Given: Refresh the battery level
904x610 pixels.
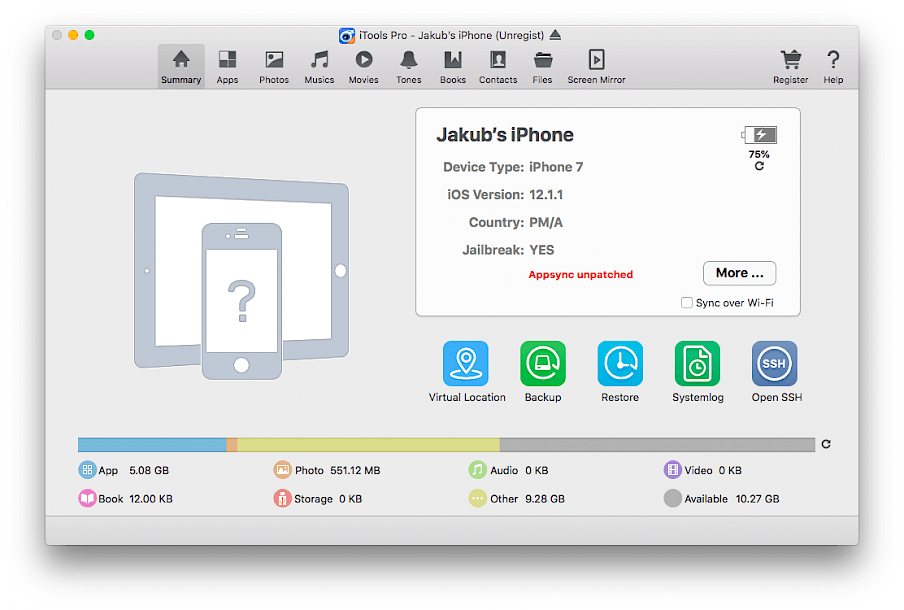Looking at the screenshot, I should tap(759, 166).
